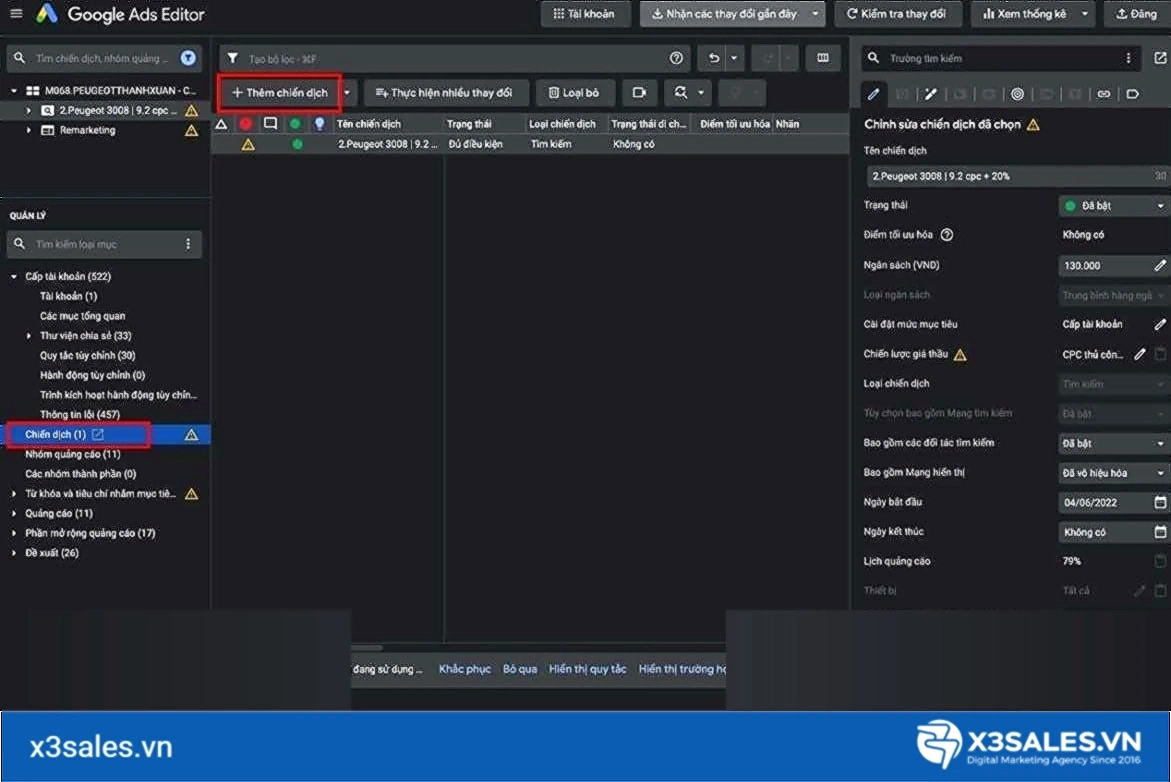Click the help icon beside Điểm tối ưu hóa
The width and height of the screenshot is (1171, 782).
pos(947,235)
